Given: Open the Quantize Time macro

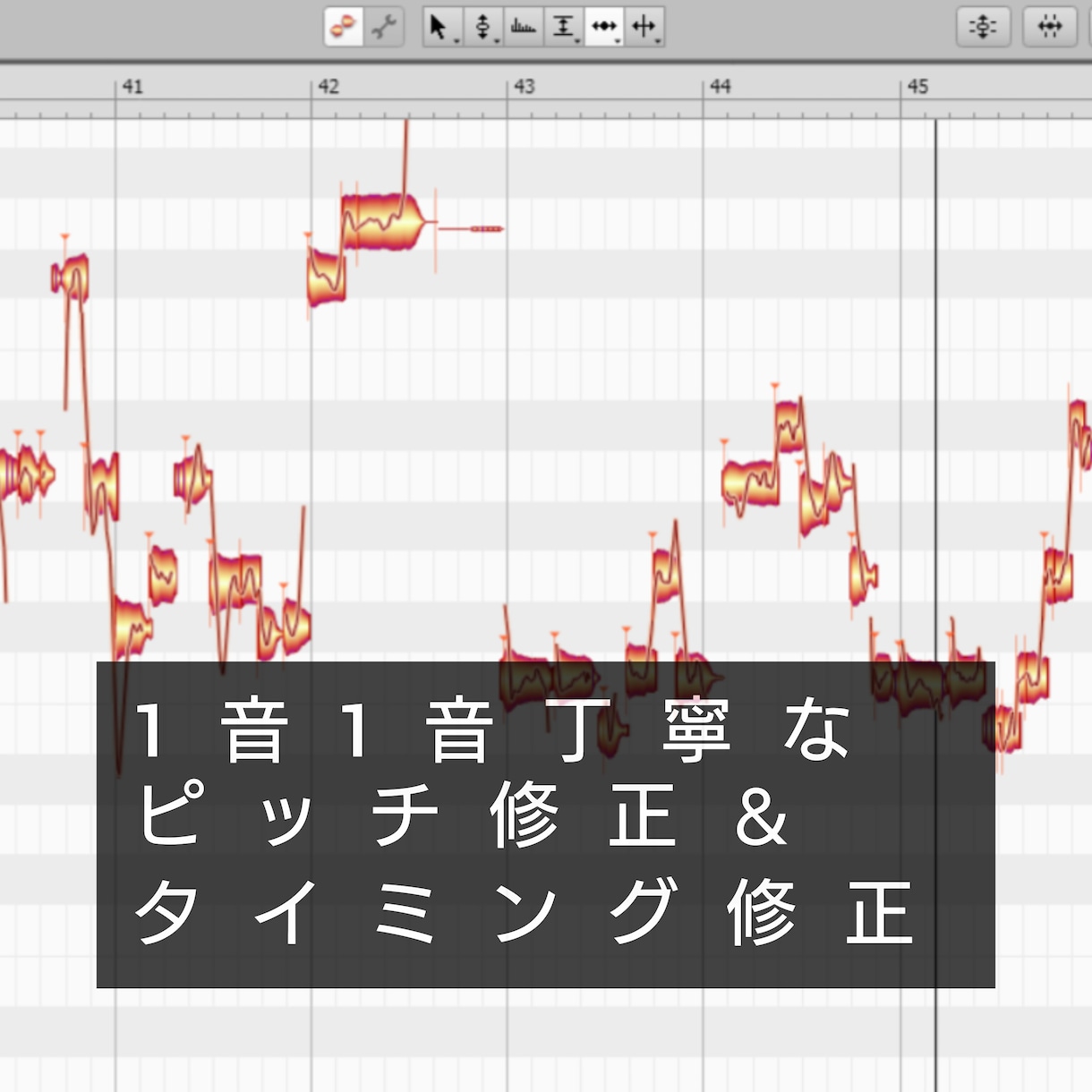Looking at the screenshot, I should 1049,27.
